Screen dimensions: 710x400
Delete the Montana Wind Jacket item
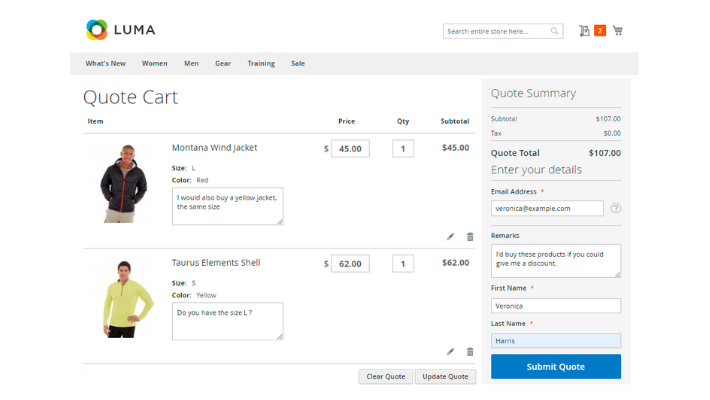(x=470, y=237)
